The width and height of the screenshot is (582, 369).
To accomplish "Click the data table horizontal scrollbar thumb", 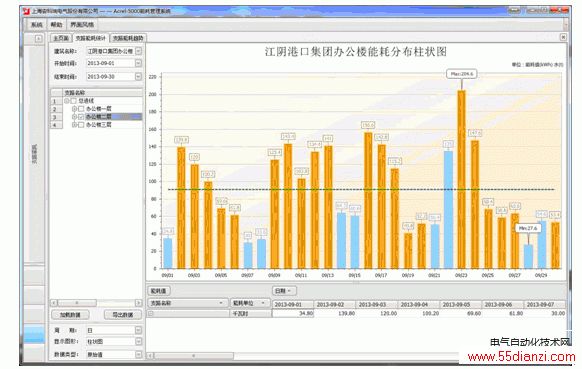I will click(x=194, y=356).
